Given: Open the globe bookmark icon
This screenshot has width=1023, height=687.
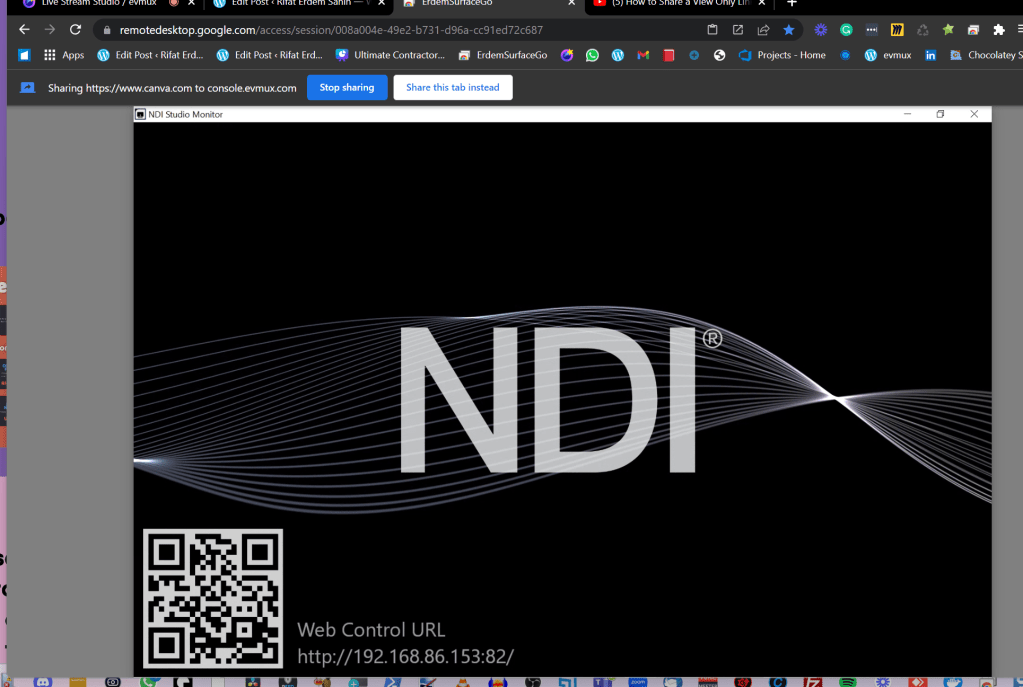Looking at the screenshot, I should coord(719,55).
